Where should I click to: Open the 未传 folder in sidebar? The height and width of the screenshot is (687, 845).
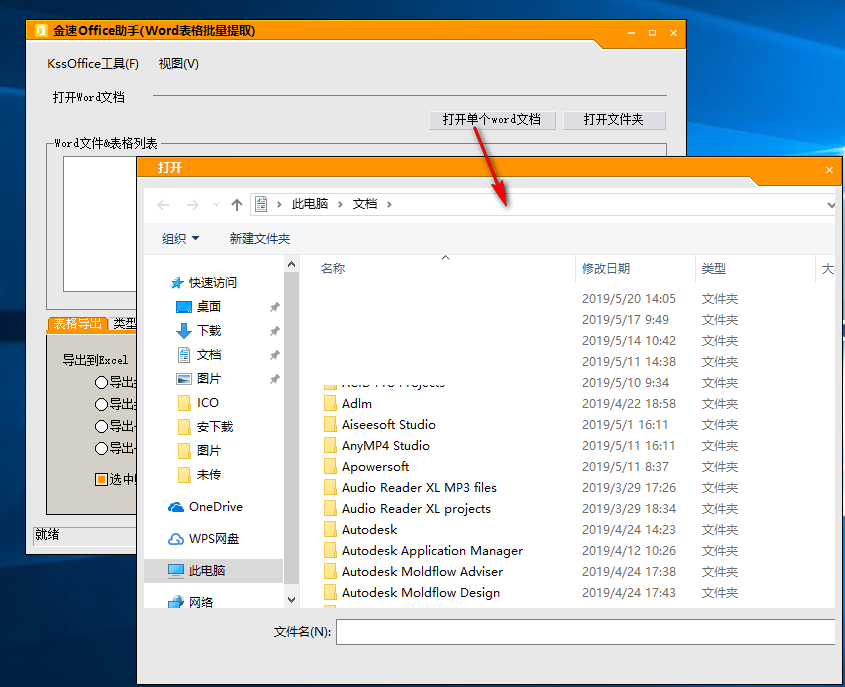tap(199, 475)
